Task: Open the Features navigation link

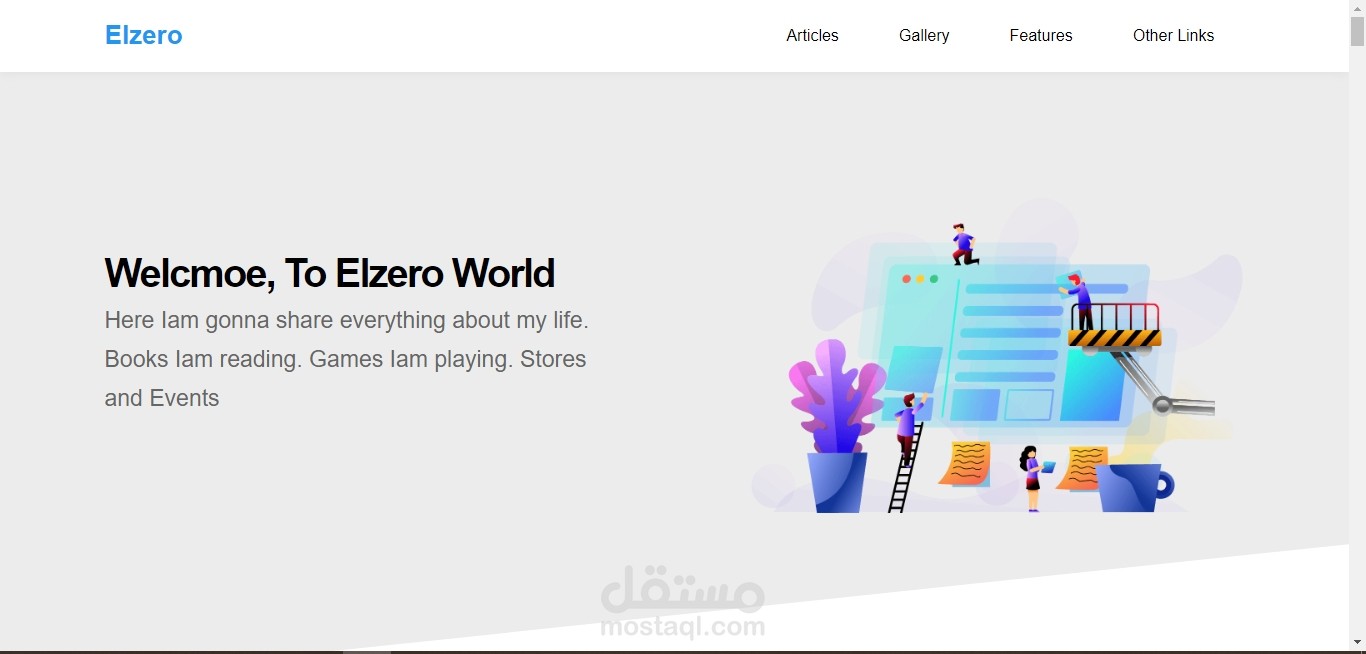Action: (1040, 35)
